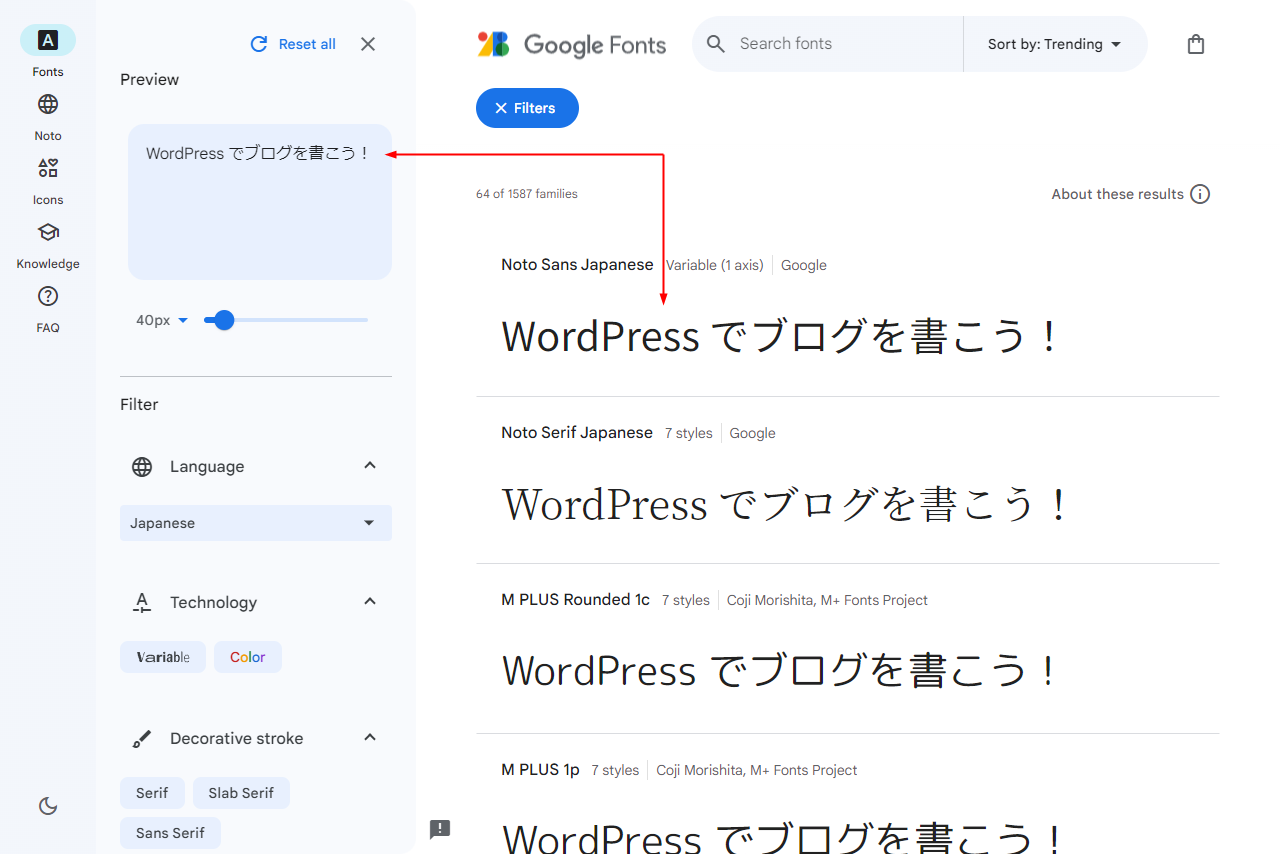Open the Noto Serif Japanese font name
The image size is (1280, 854).
(577, 433)
